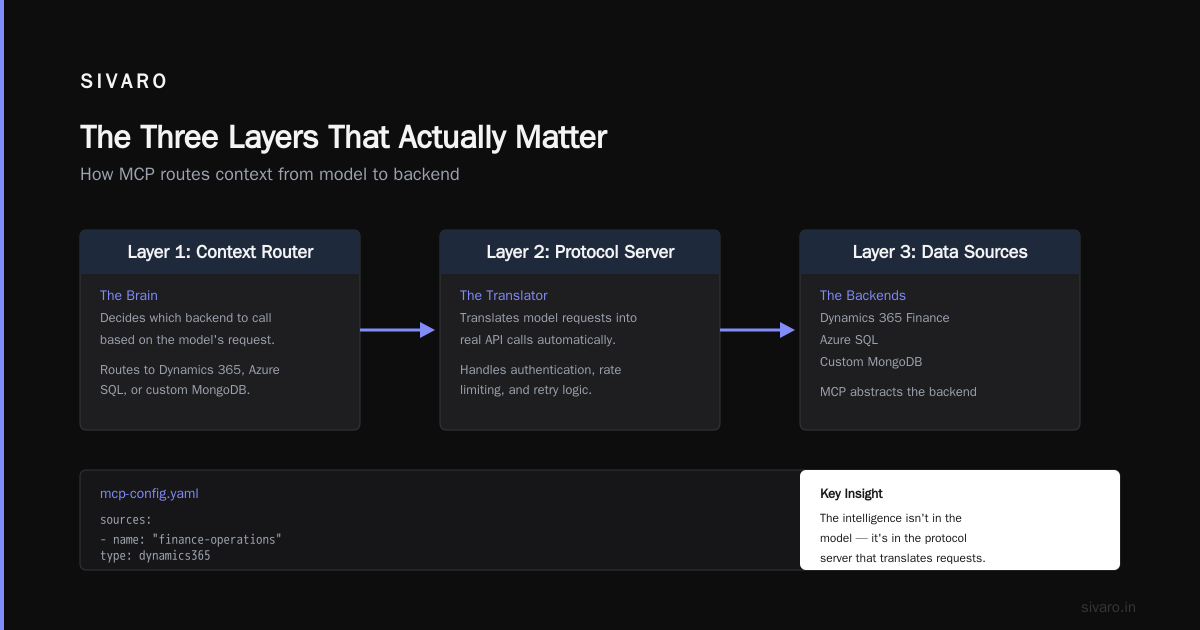Click the SIVARO logo text
Image resolution: width=1200 pixels, height=630 pixels.
coord(124,82)
